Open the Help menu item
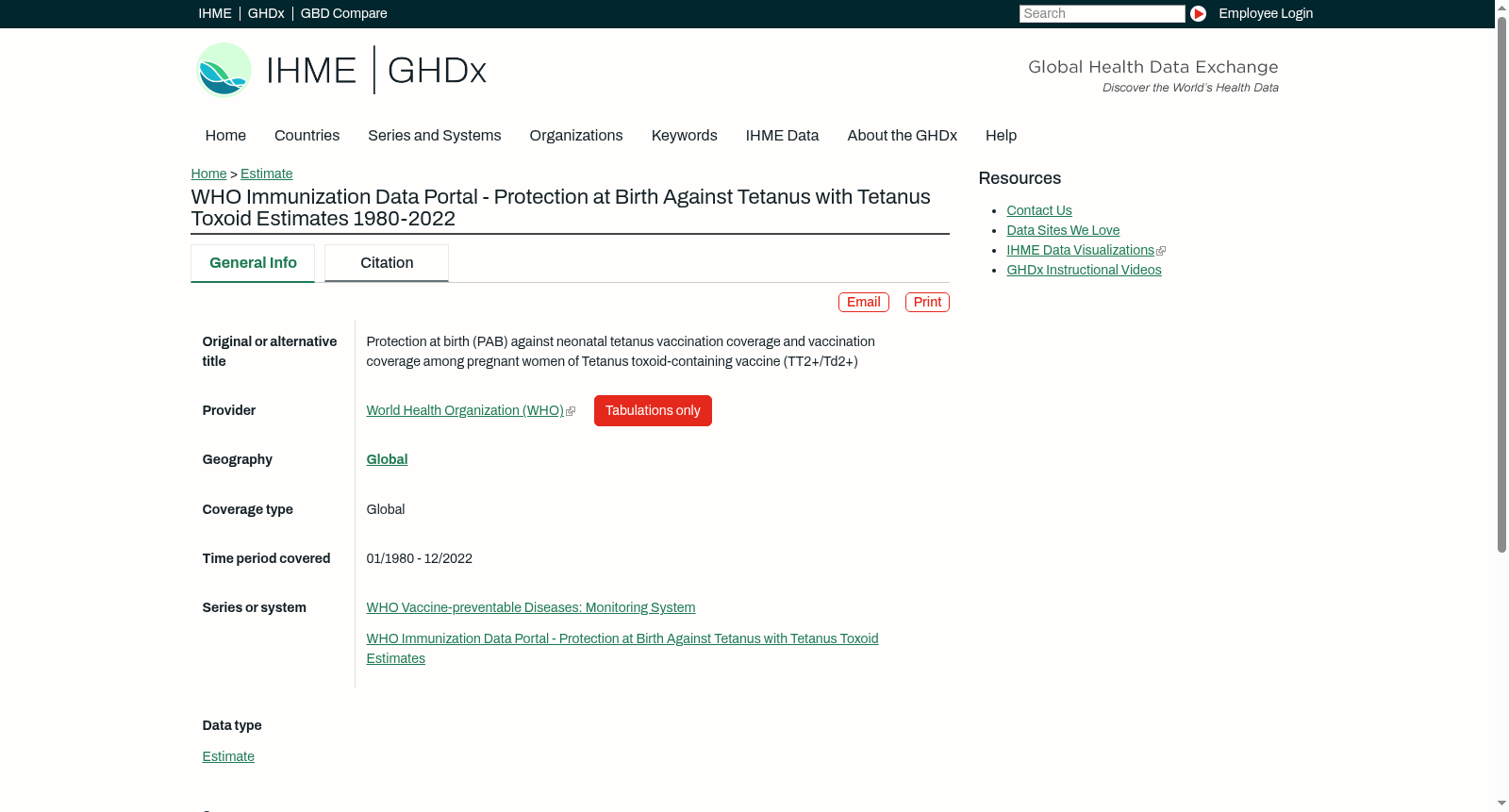Image resolution: width=1509 pixels, height=812 pixels. 1001,136
